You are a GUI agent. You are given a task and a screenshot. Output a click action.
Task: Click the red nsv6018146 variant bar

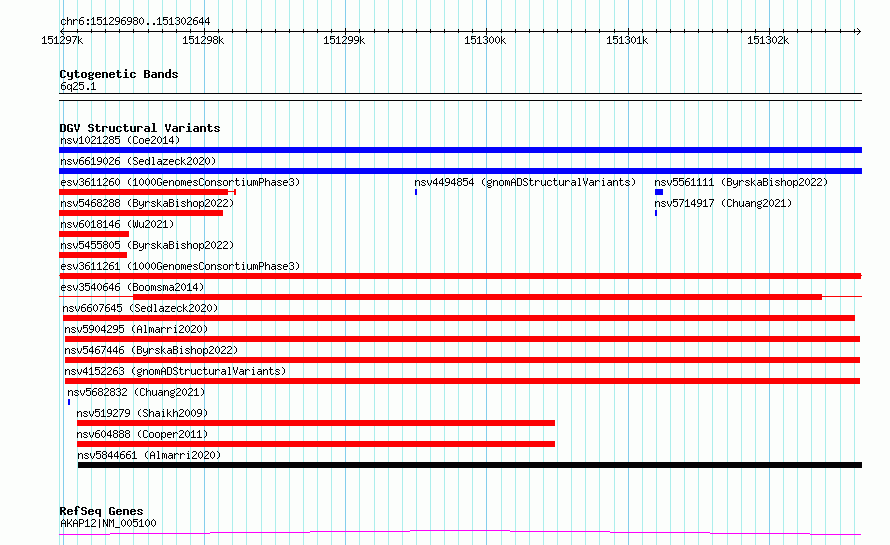tap(94, 234)
